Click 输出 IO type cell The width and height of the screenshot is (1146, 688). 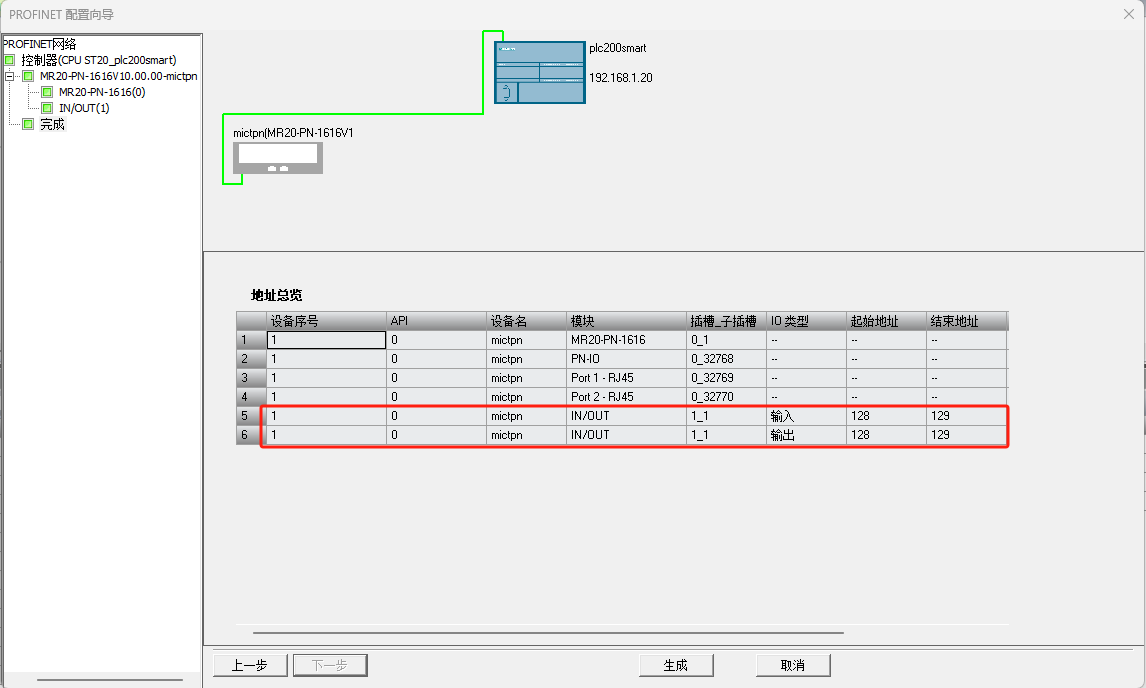(x=805, y=435)
